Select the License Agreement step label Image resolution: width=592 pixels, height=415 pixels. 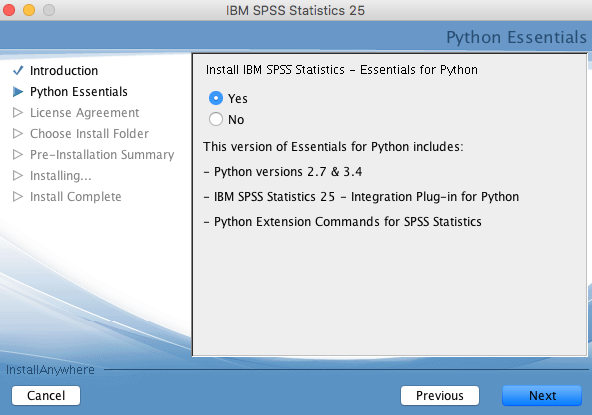85,113
